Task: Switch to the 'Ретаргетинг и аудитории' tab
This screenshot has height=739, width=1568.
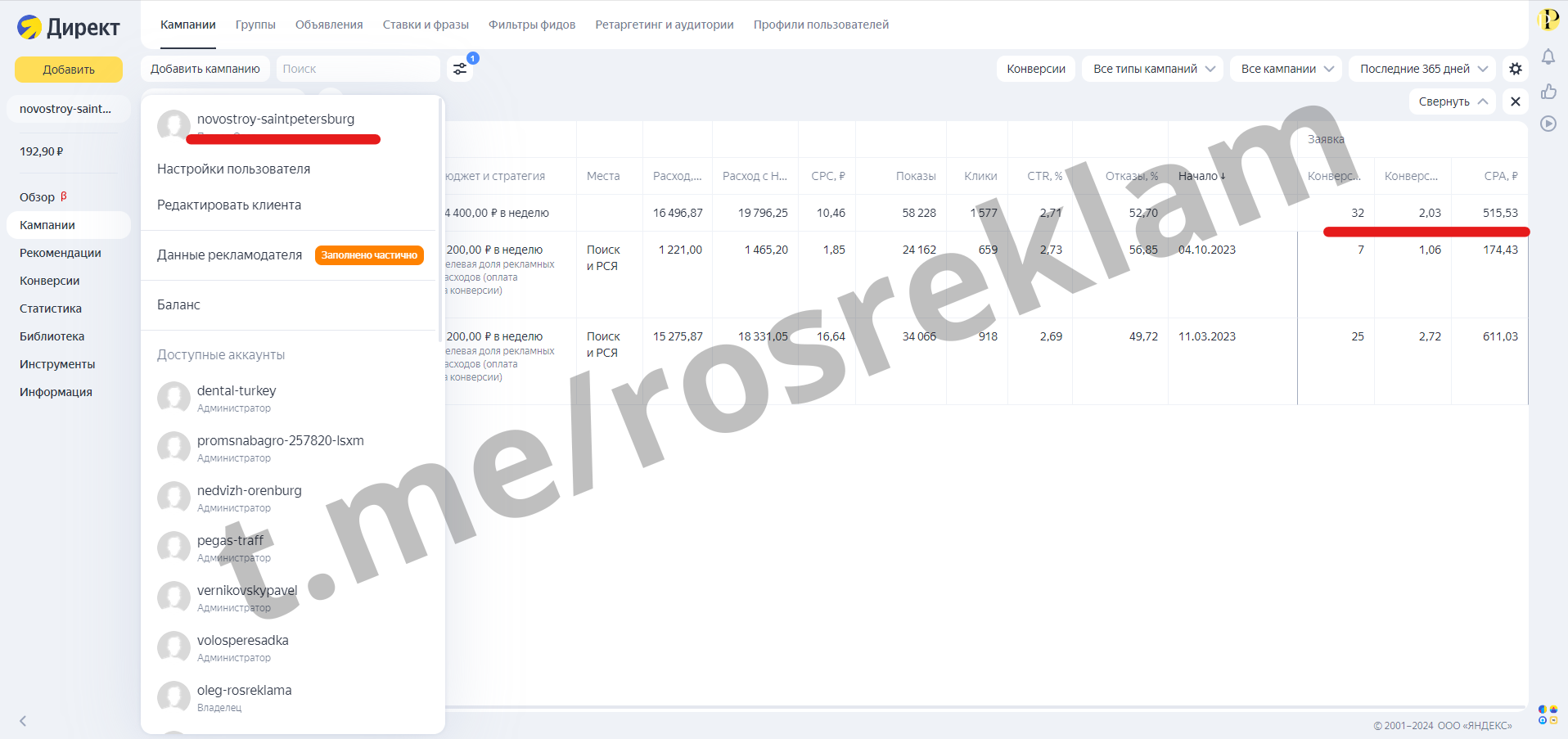Action: tap(664, 25)
